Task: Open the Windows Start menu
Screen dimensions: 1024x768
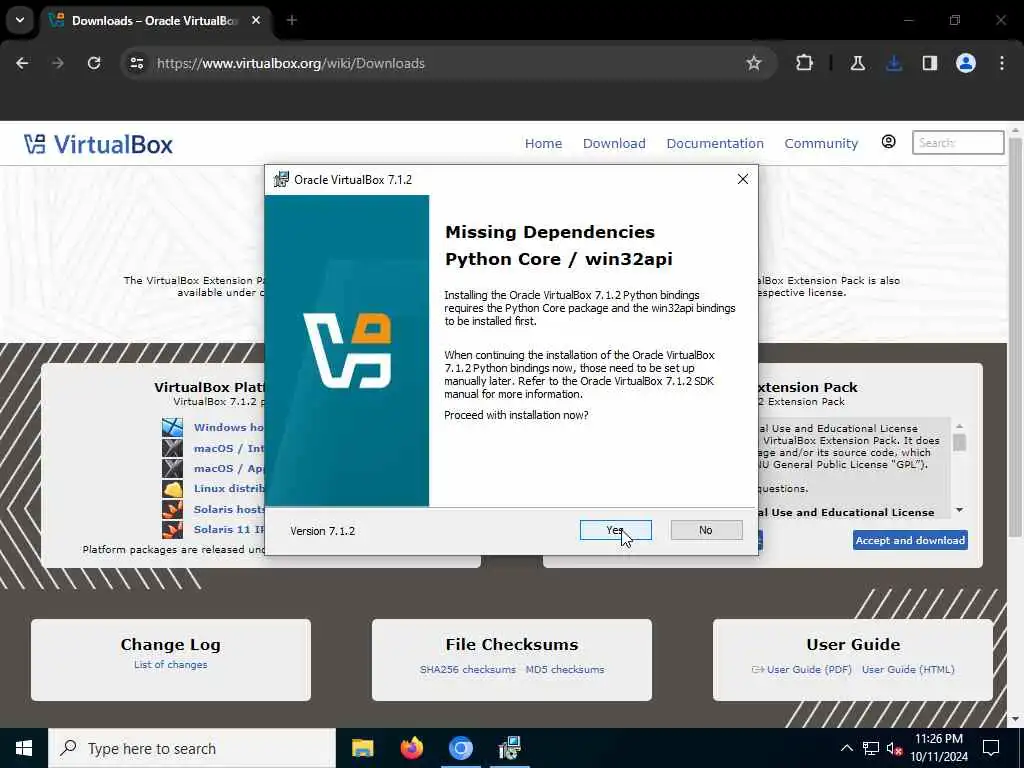Action: [24, 748]
